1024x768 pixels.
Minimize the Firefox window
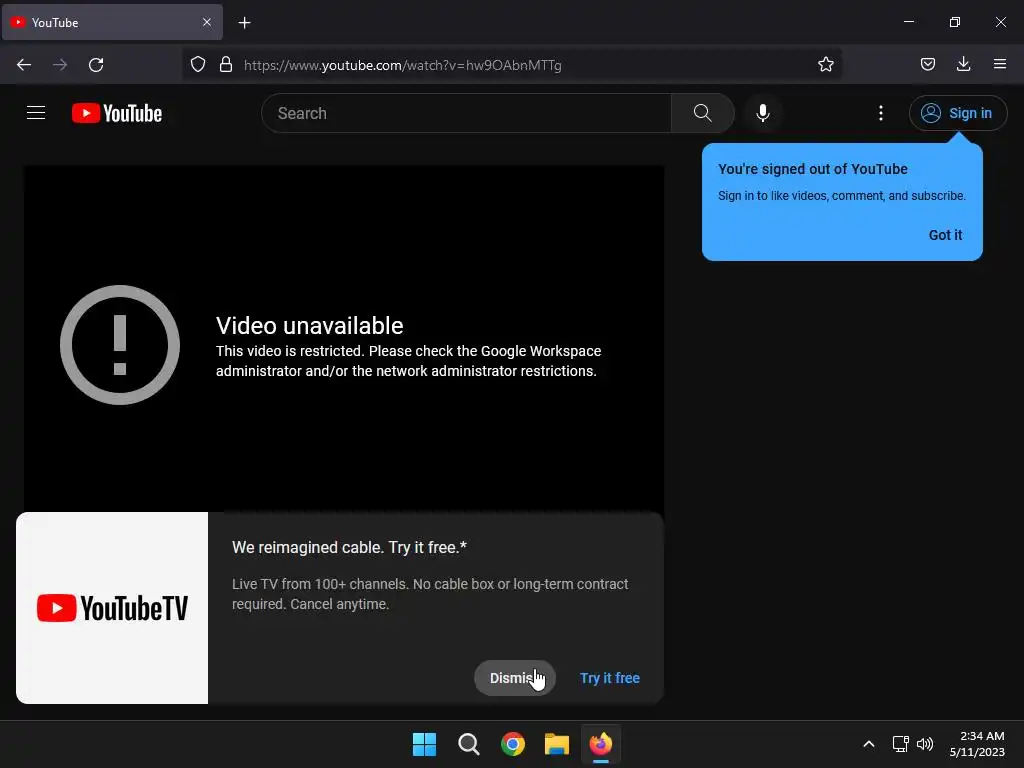[909, 22]
